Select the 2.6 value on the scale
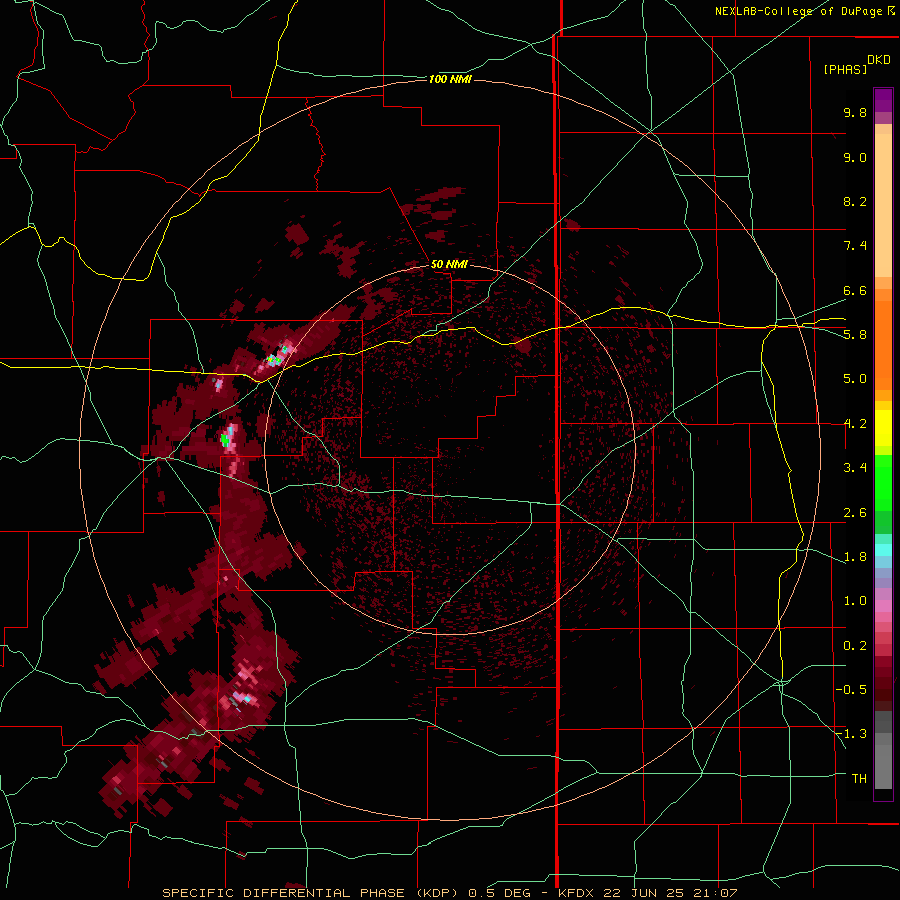This screenshot has height=900, width=900. point(855,513)
